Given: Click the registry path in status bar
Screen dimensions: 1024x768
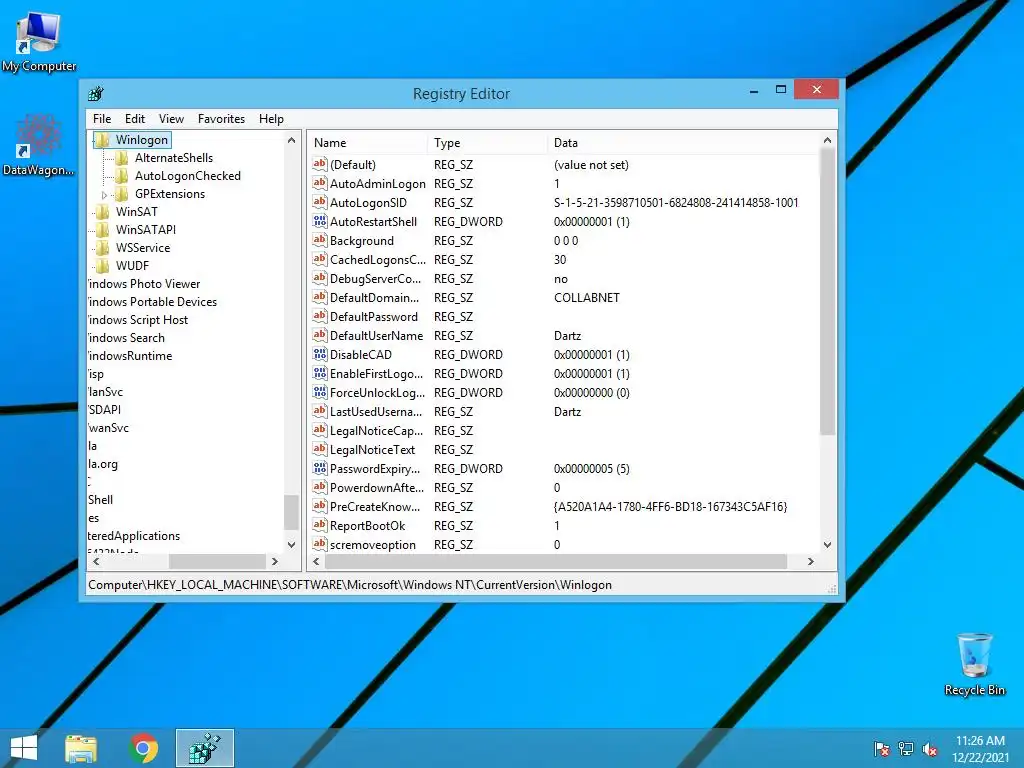Looking at the screenshot, I should tap(350, 585).
